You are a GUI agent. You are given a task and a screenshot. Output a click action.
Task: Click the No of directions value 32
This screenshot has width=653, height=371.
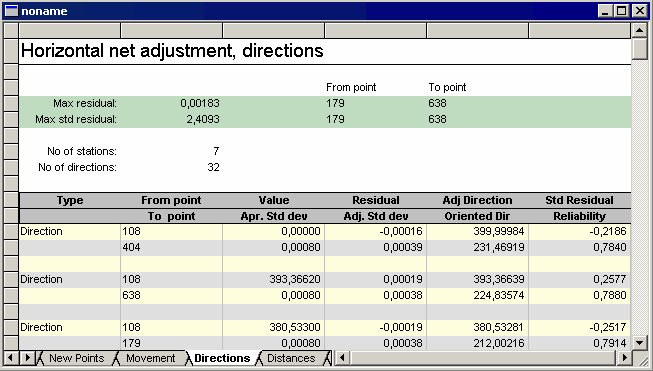(x=213, y=167)
